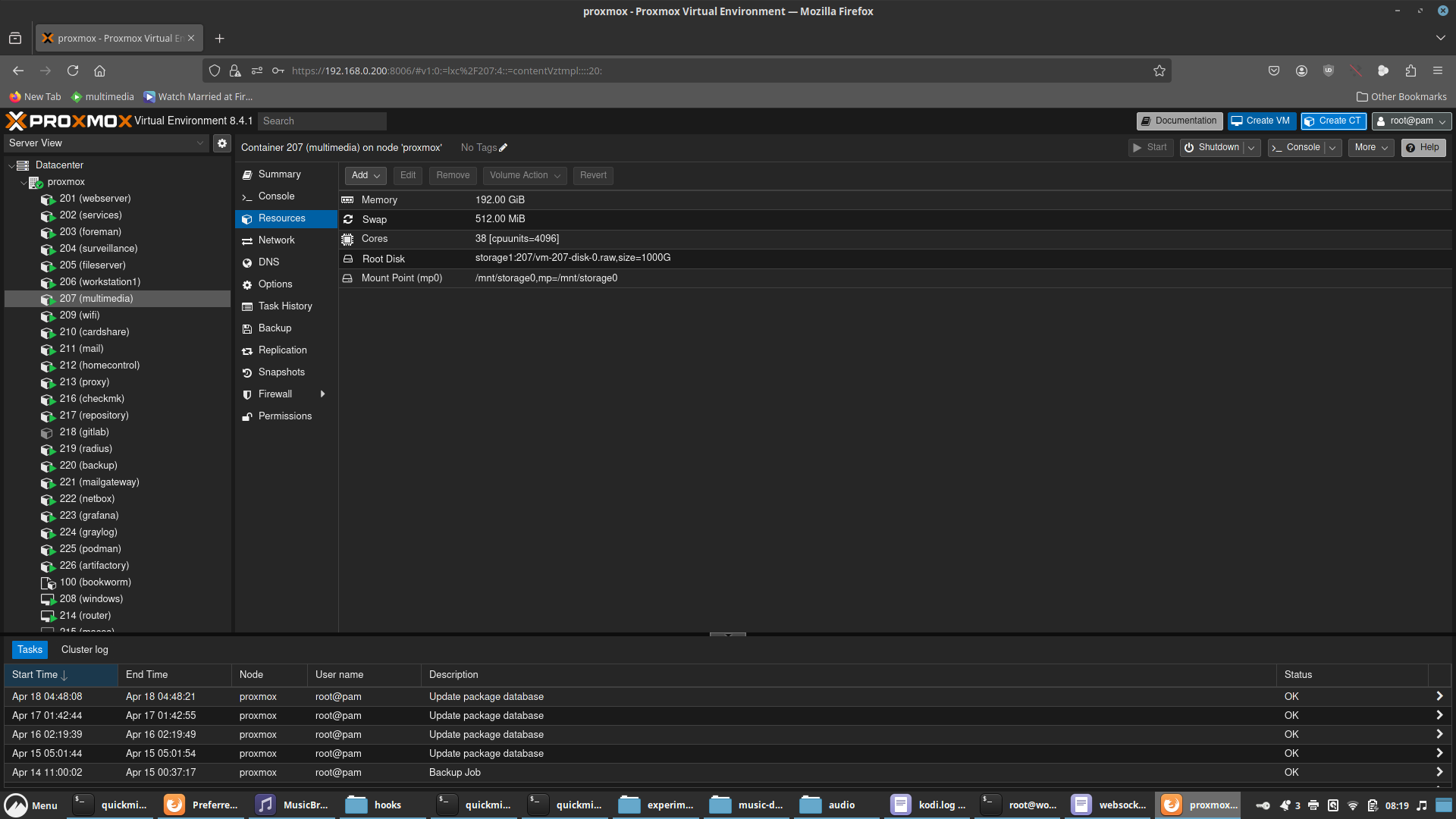Click the Firefox bookmark star icon

(x=1159, y=71)
